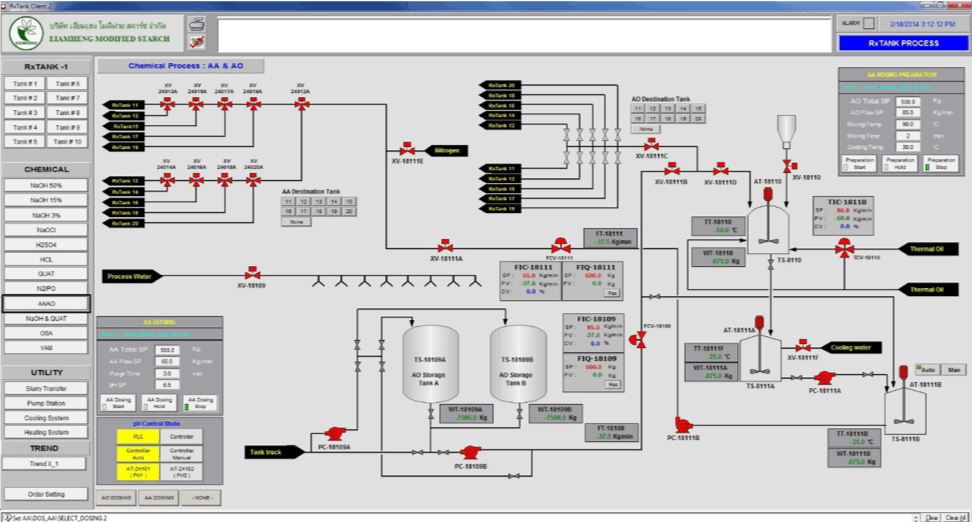
Task: Click the ALARM indicator box
Action: click(x=868, y=23)
